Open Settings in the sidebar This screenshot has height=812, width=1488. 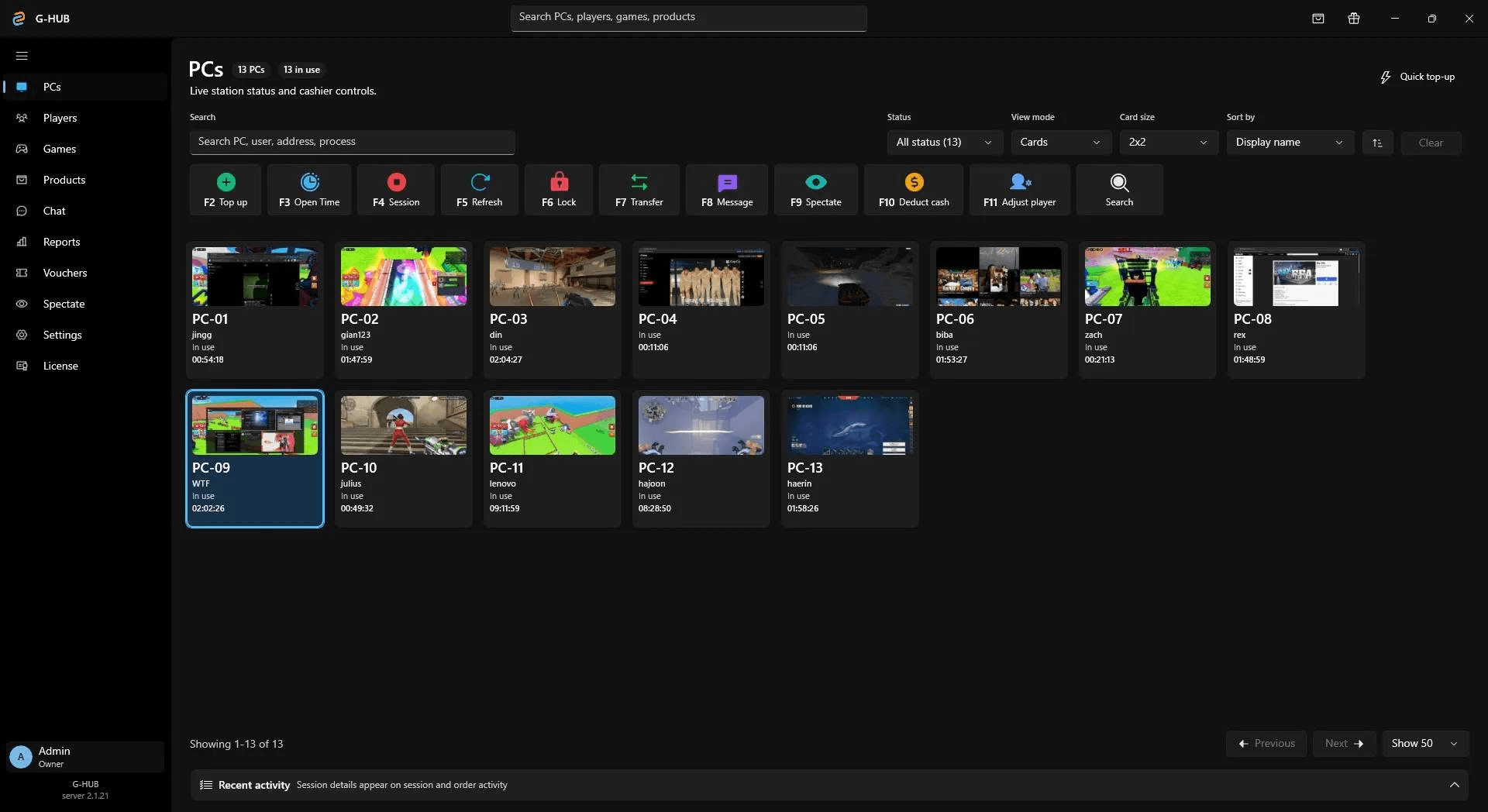click(x=85, y=335)
